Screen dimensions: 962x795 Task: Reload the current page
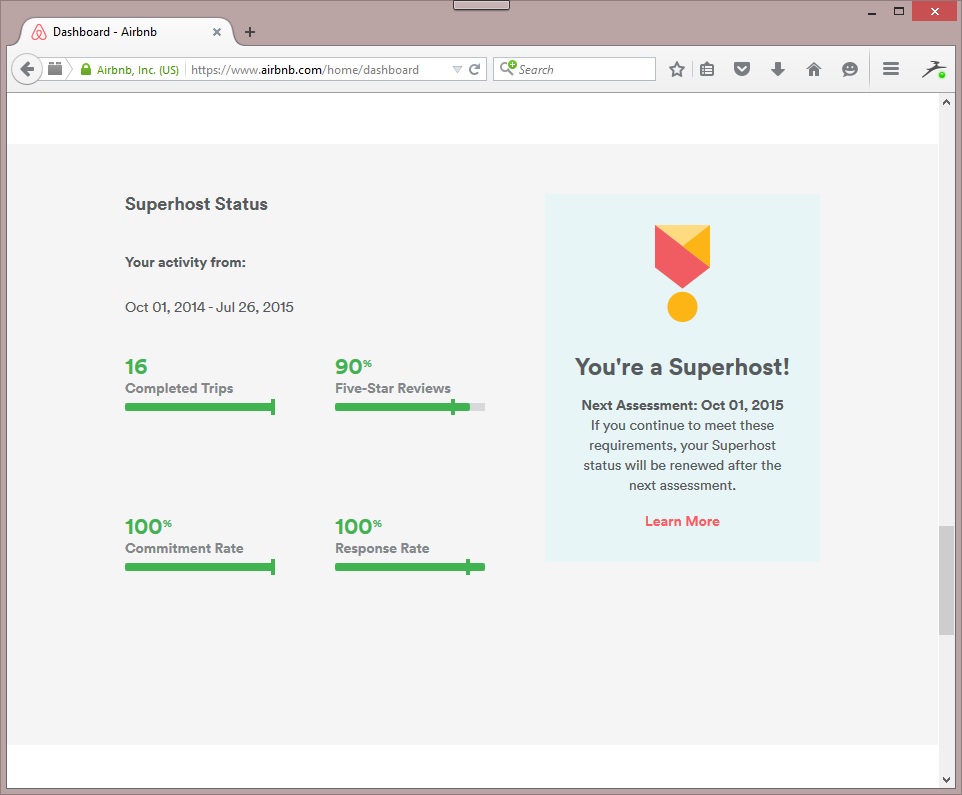[x=475, y=70]
